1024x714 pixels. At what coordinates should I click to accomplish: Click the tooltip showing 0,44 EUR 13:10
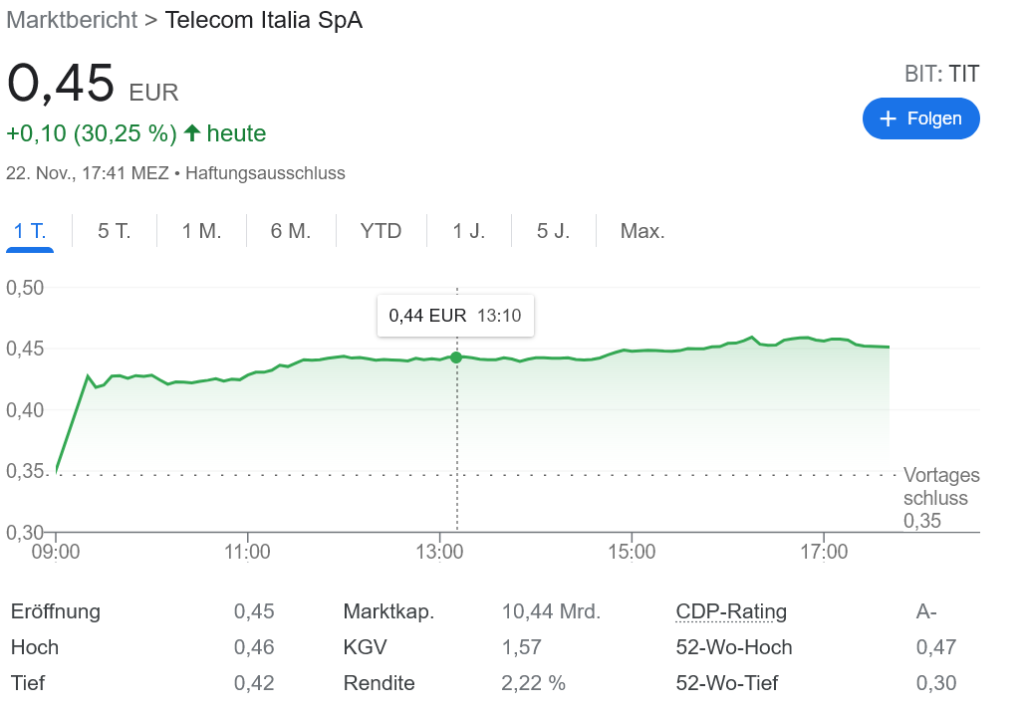pos(455,315)
